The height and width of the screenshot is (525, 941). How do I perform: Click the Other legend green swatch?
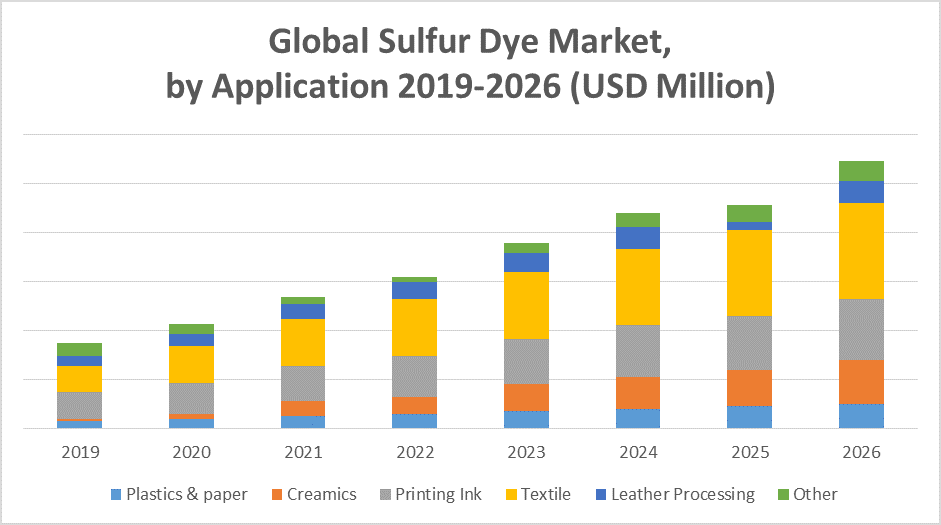pos(783,494)
